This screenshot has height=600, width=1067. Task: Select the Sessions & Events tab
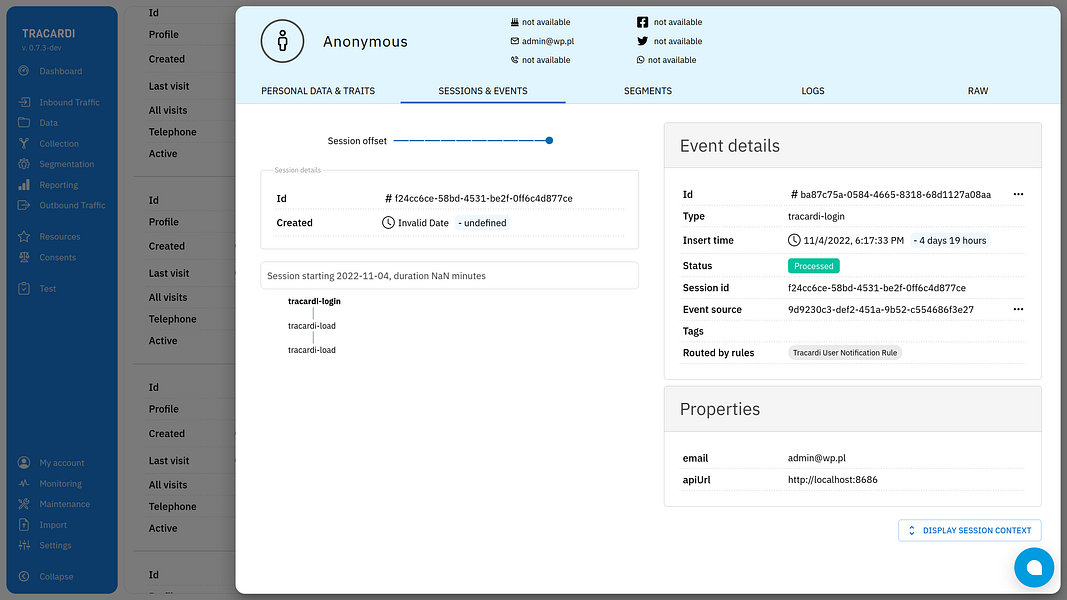click(483, 90)
